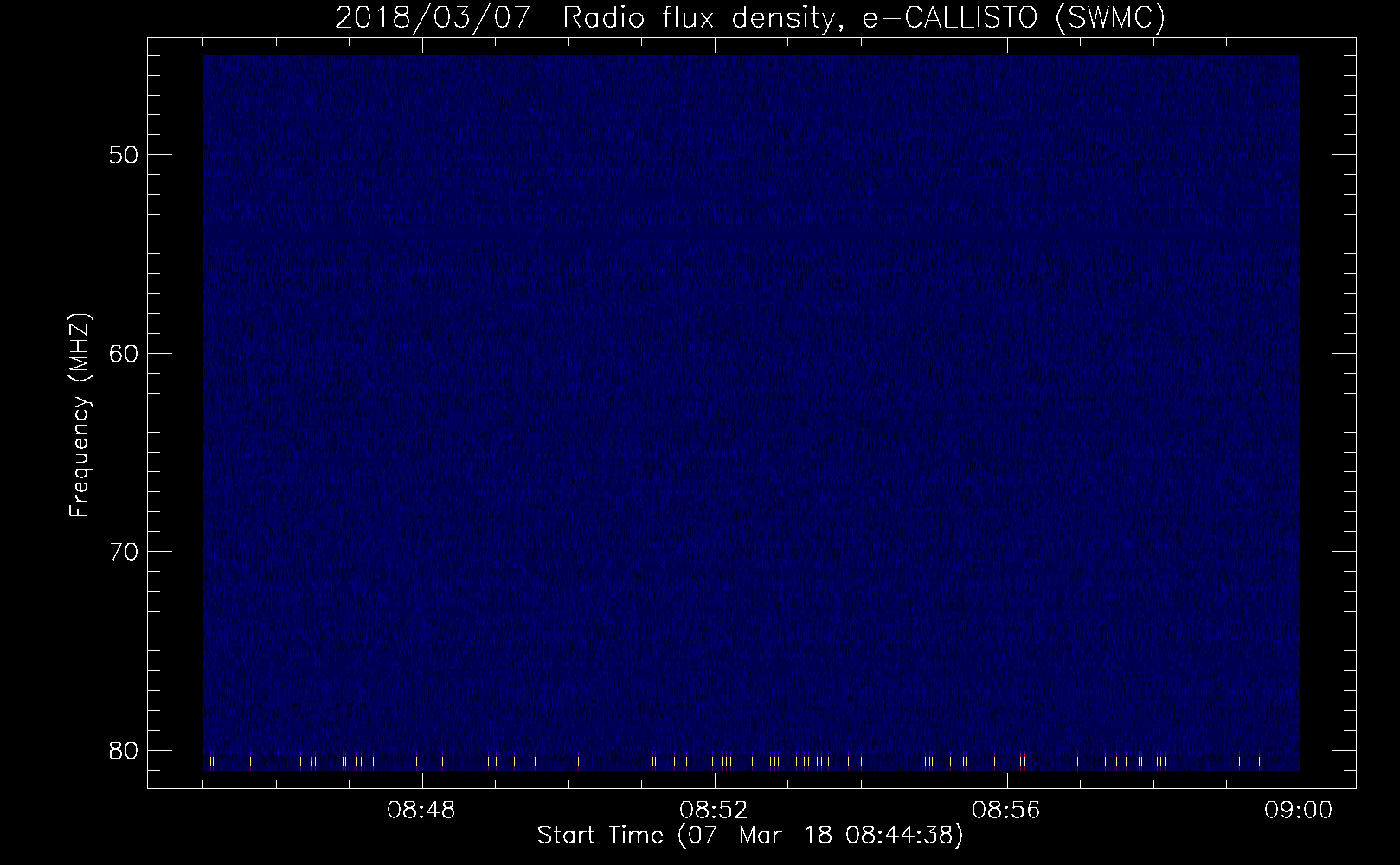Image resolution: width=1400 pixels, height=865 pixels.
Task: Click the 08:52 time tick label
Action: 715,811
